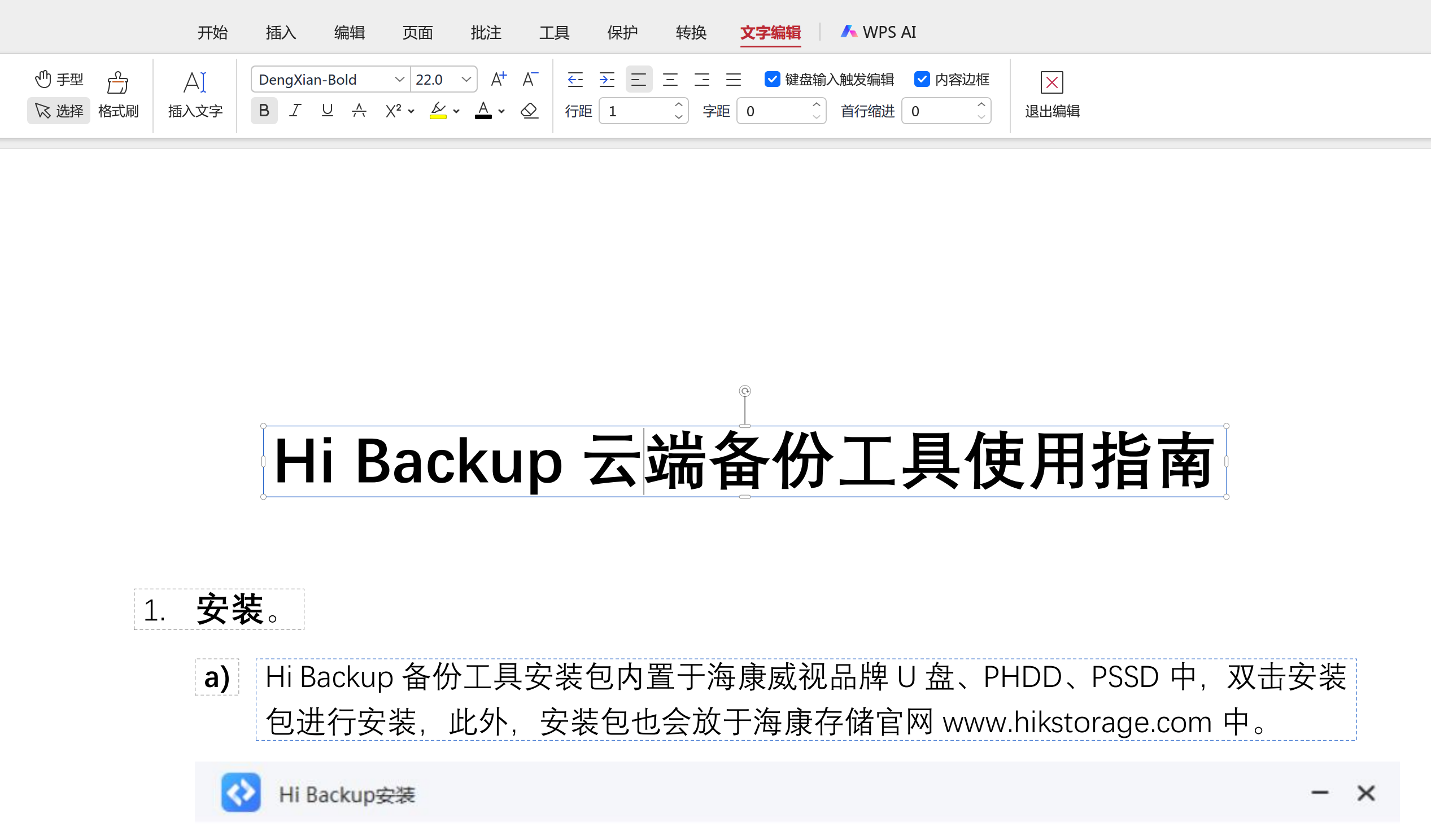1431x840 pixels.
Task: Apply superscript formatting
Action: point(393,111)
